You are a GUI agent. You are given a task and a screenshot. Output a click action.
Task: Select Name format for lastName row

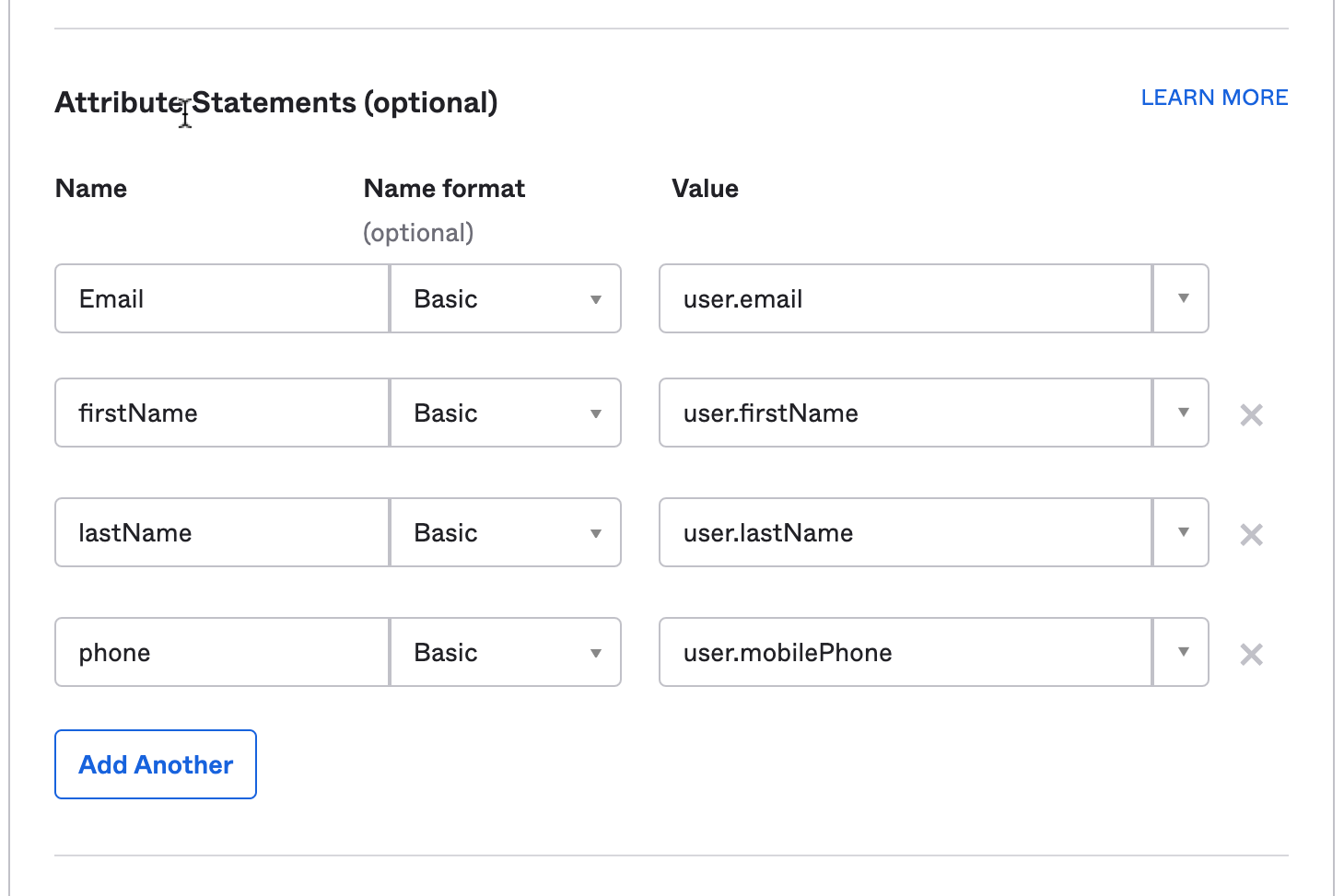[x=506, y=532]
